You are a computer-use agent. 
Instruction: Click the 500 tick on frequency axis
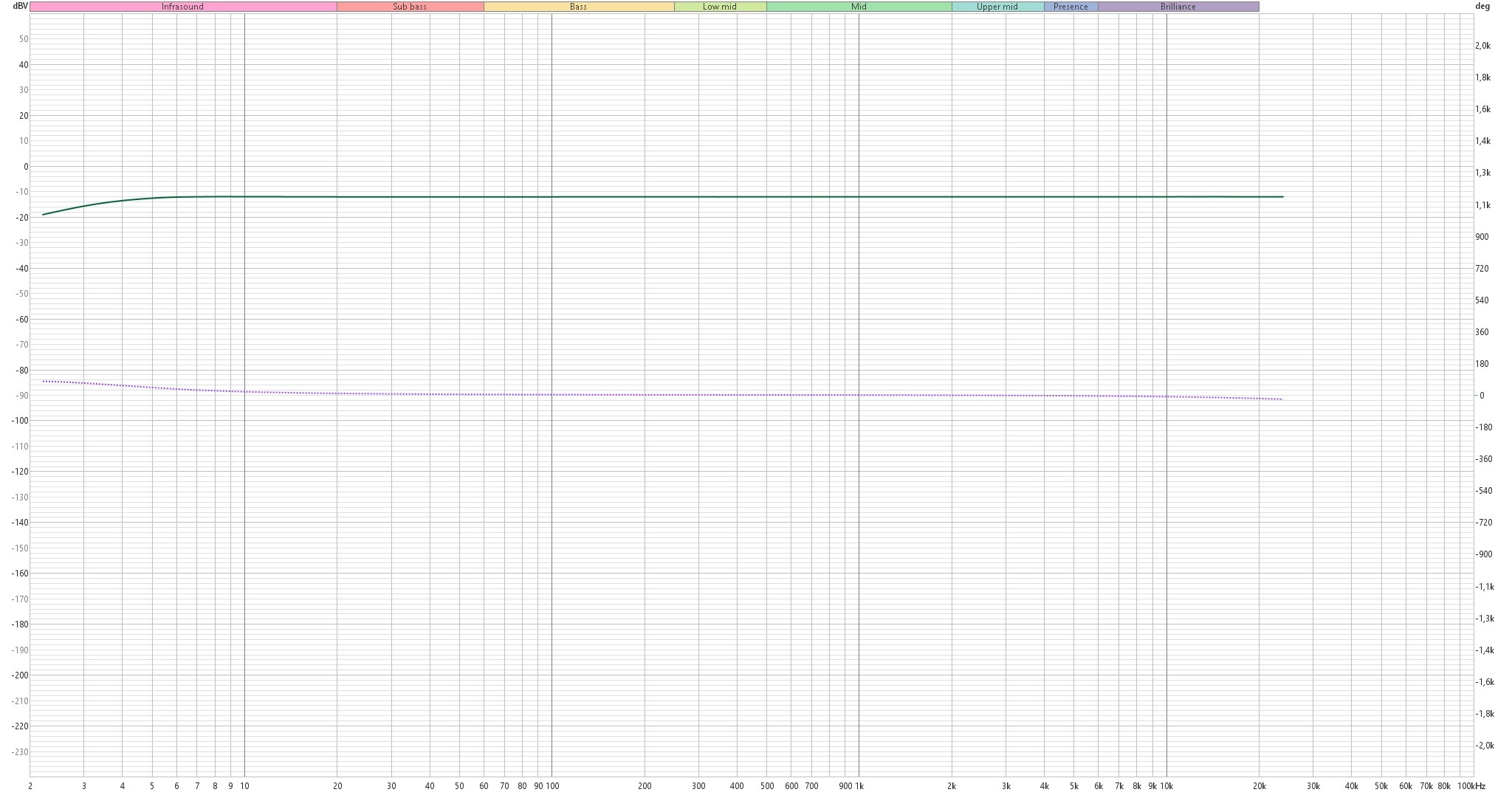pyautogui.click(x=766, y=786)
